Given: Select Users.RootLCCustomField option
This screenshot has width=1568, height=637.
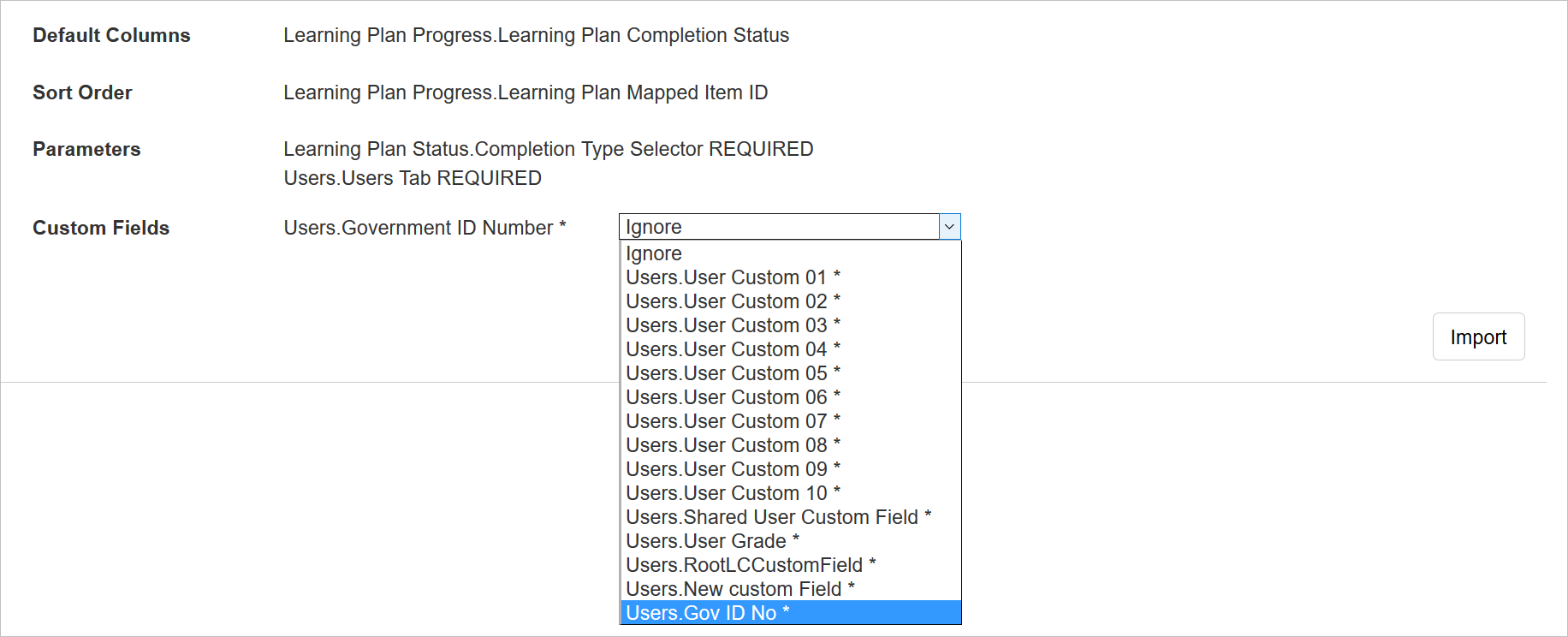Looking at the screenshot, I should 751,565.
